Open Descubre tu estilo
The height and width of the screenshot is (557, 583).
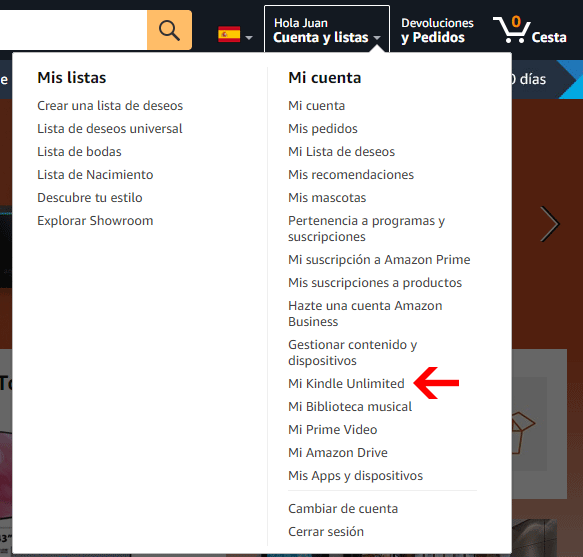(90, 198)
